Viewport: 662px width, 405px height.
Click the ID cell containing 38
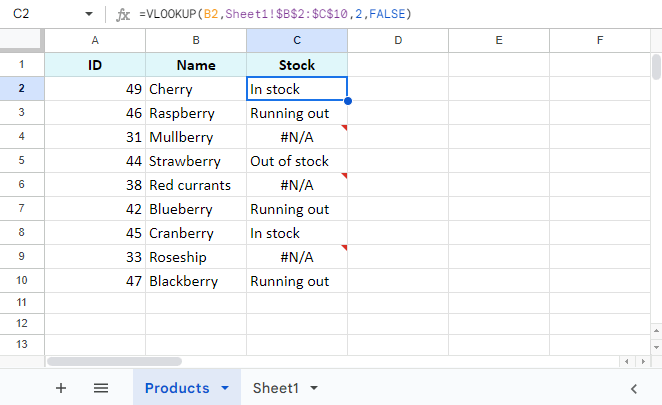tap(95, 185)
